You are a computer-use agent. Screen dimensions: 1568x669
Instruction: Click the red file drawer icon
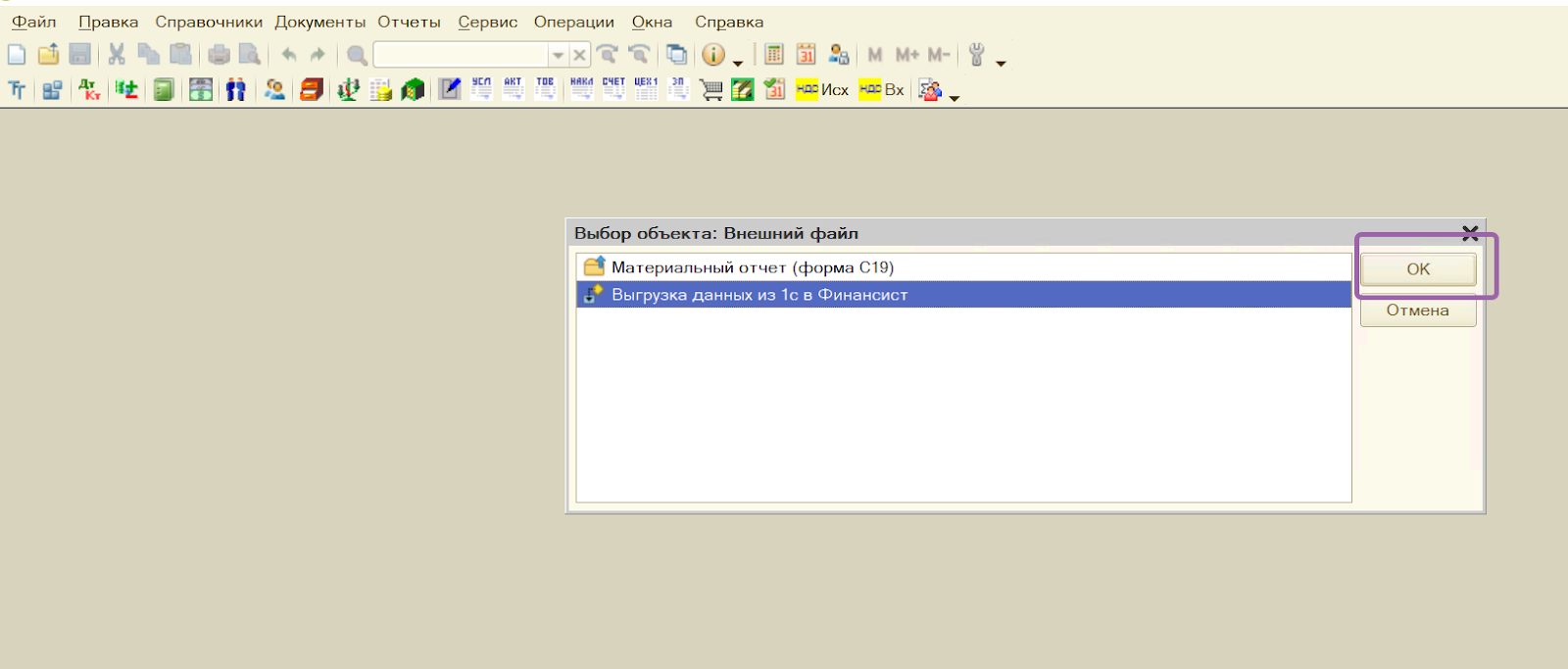pyautogui.click(x=312, y=90)
